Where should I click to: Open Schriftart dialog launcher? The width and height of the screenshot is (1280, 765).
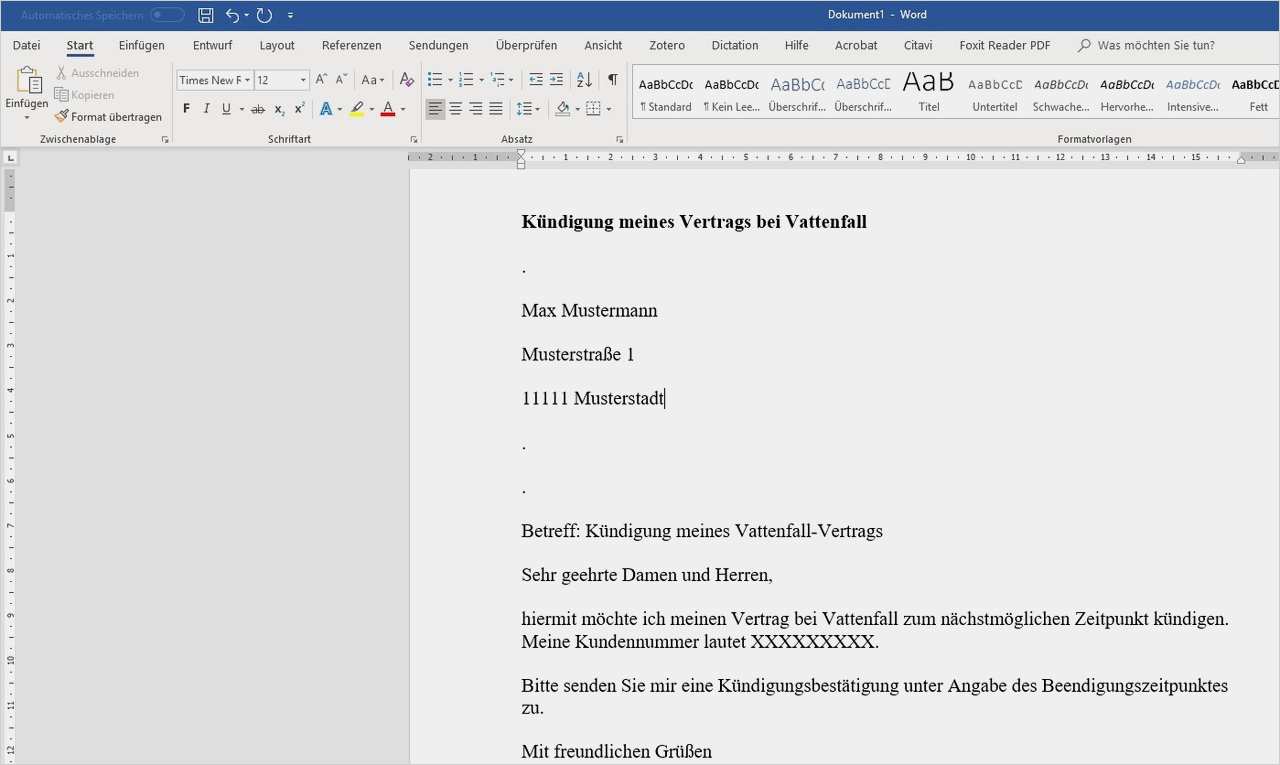pos(414,140)
